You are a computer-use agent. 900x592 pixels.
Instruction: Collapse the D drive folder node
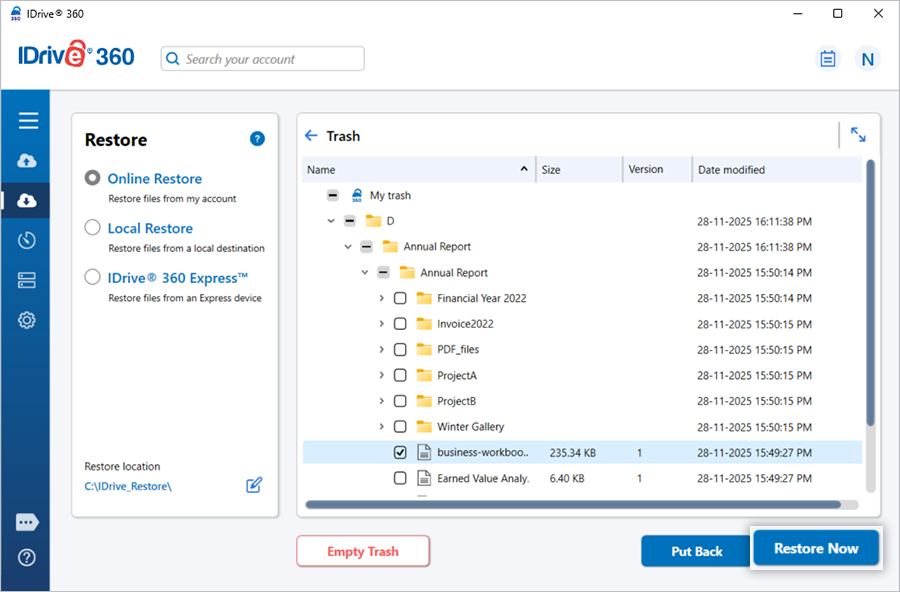coord(331,221)
